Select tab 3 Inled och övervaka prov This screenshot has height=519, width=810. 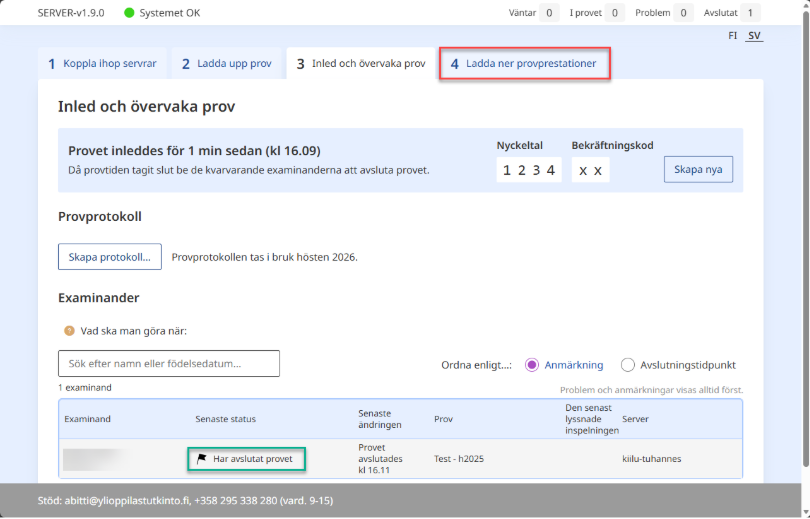pos(361,64)
